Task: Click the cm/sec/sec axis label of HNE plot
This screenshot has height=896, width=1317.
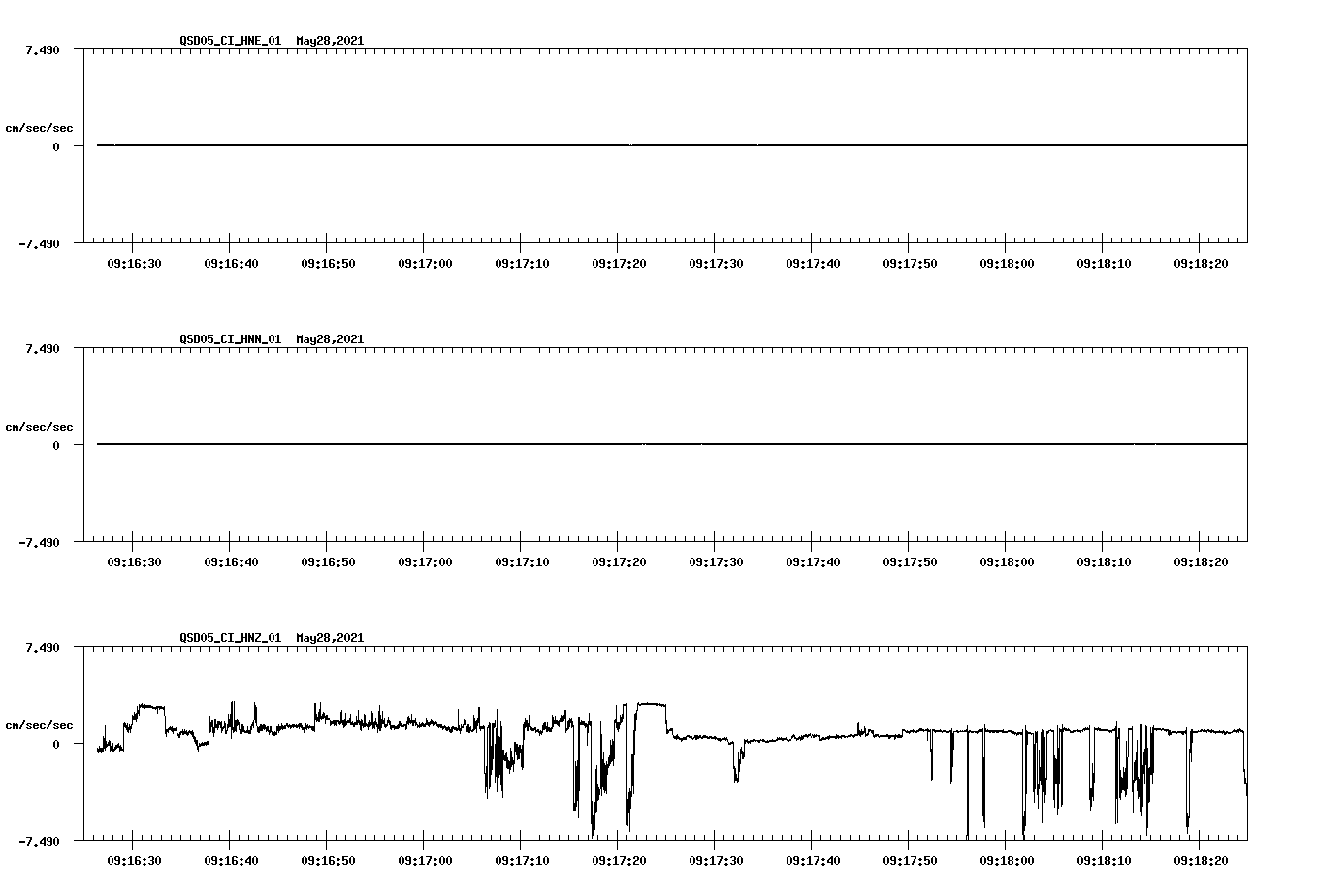Action: click(x=41, y=128)
